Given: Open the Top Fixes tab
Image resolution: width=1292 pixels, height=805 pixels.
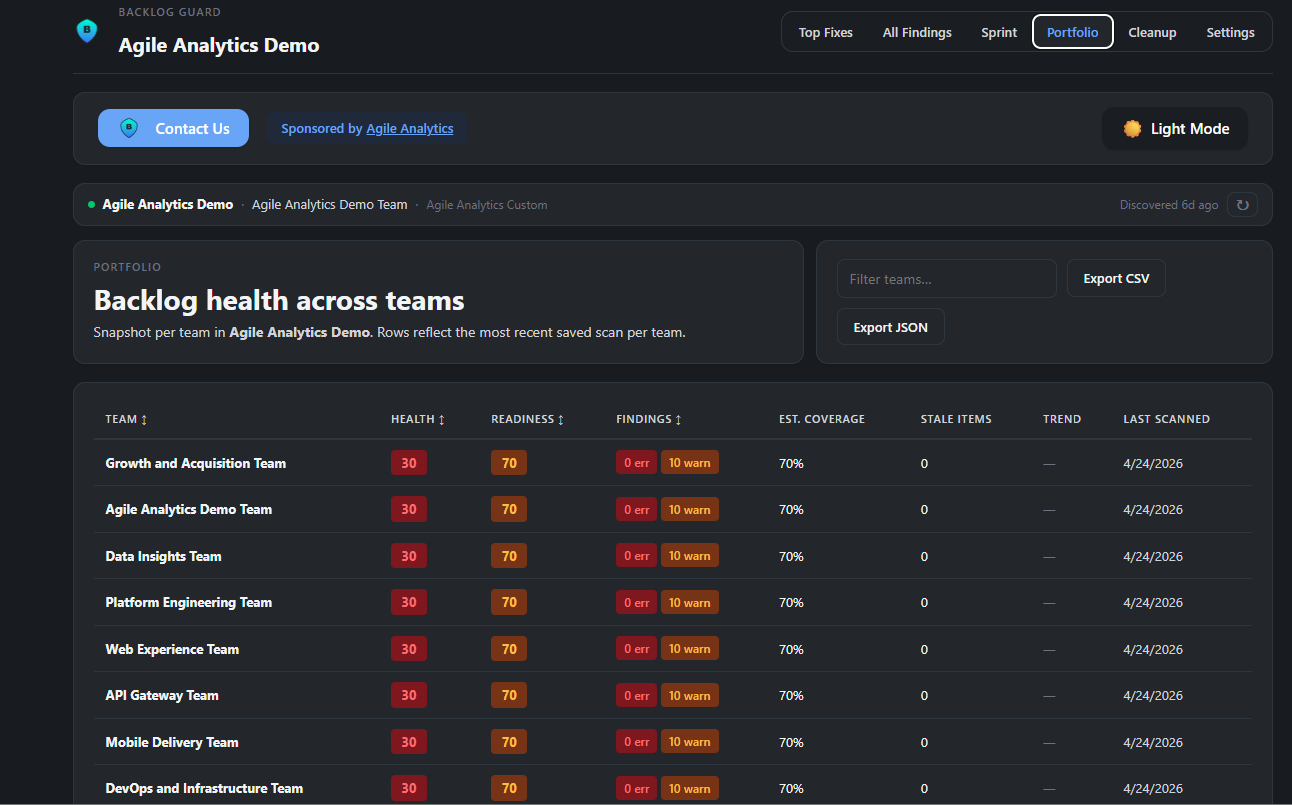Looking at the screenshot, I should click(x=826, y=32).
